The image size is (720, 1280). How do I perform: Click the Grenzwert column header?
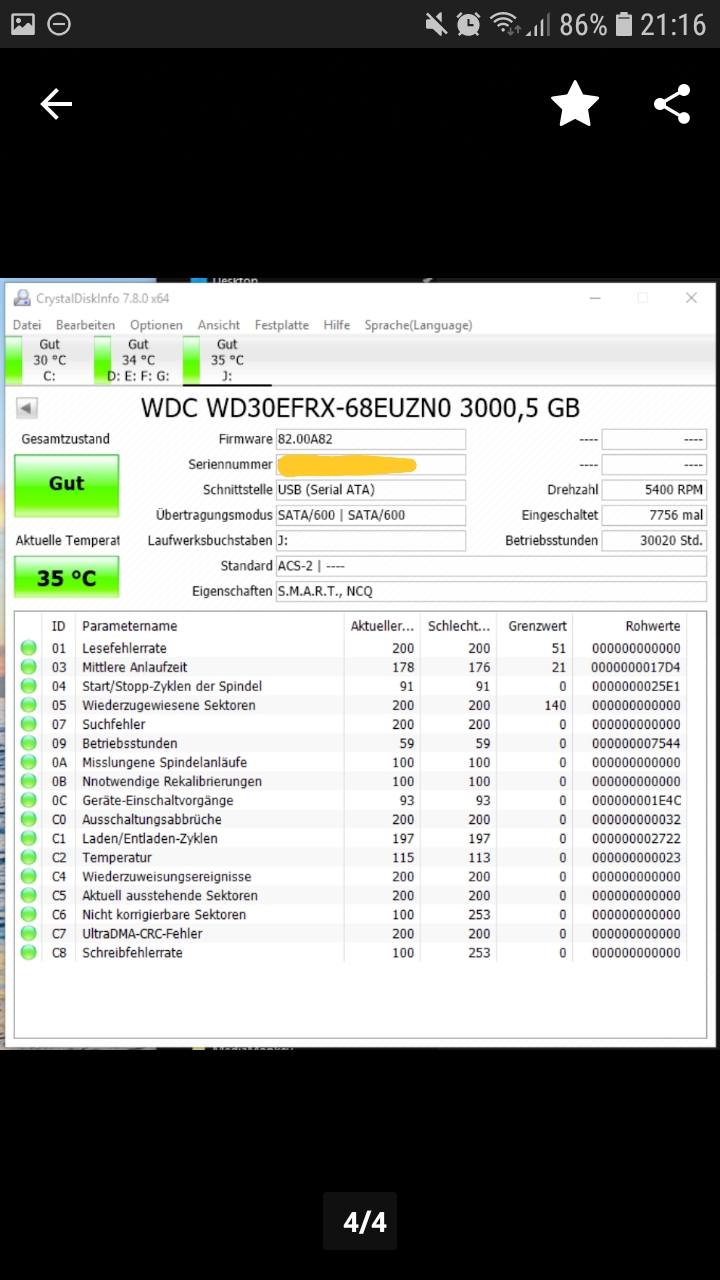click(538, 626)
